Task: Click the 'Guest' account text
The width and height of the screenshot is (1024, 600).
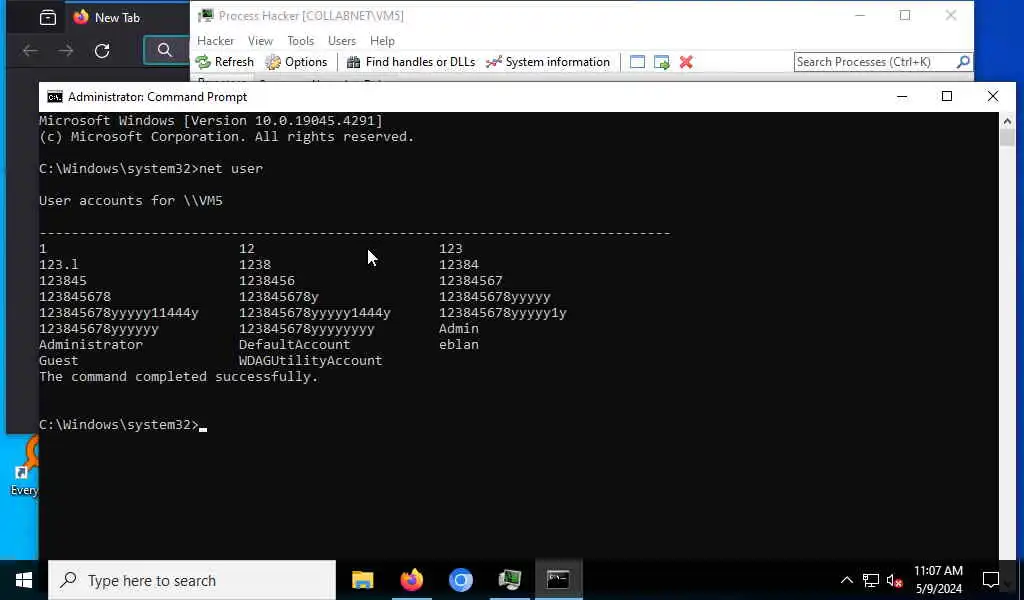Action: pyautogui.click(x=59, y=360)
